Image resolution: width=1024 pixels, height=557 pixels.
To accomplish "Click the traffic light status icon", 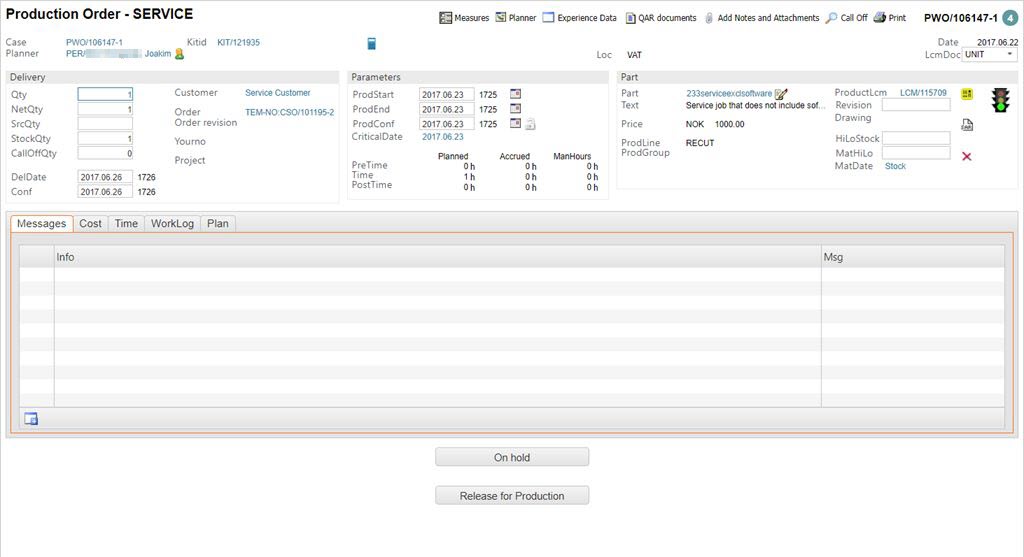I will pos(999,100).
